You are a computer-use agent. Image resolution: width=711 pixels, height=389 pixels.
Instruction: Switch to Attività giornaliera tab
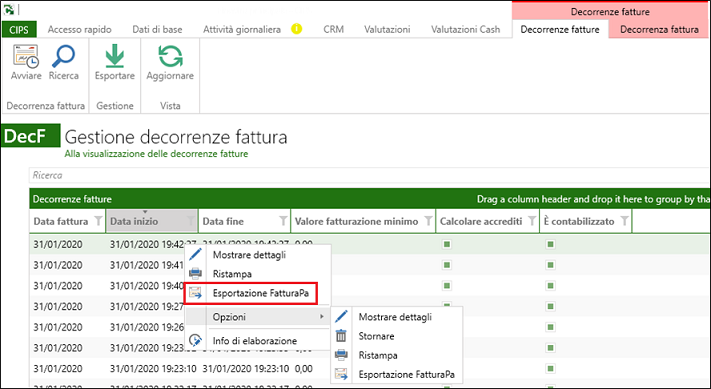(x=242, y=29)
